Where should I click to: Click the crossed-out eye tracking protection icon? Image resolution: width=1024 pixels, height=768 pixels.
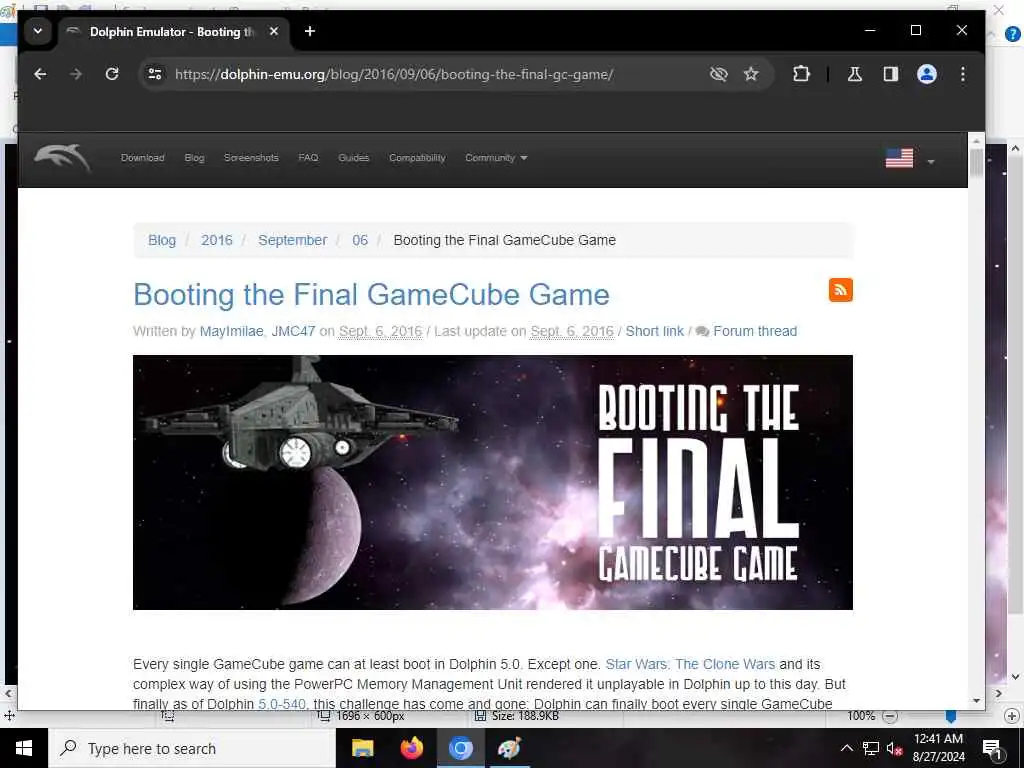[x=718, y=74]
